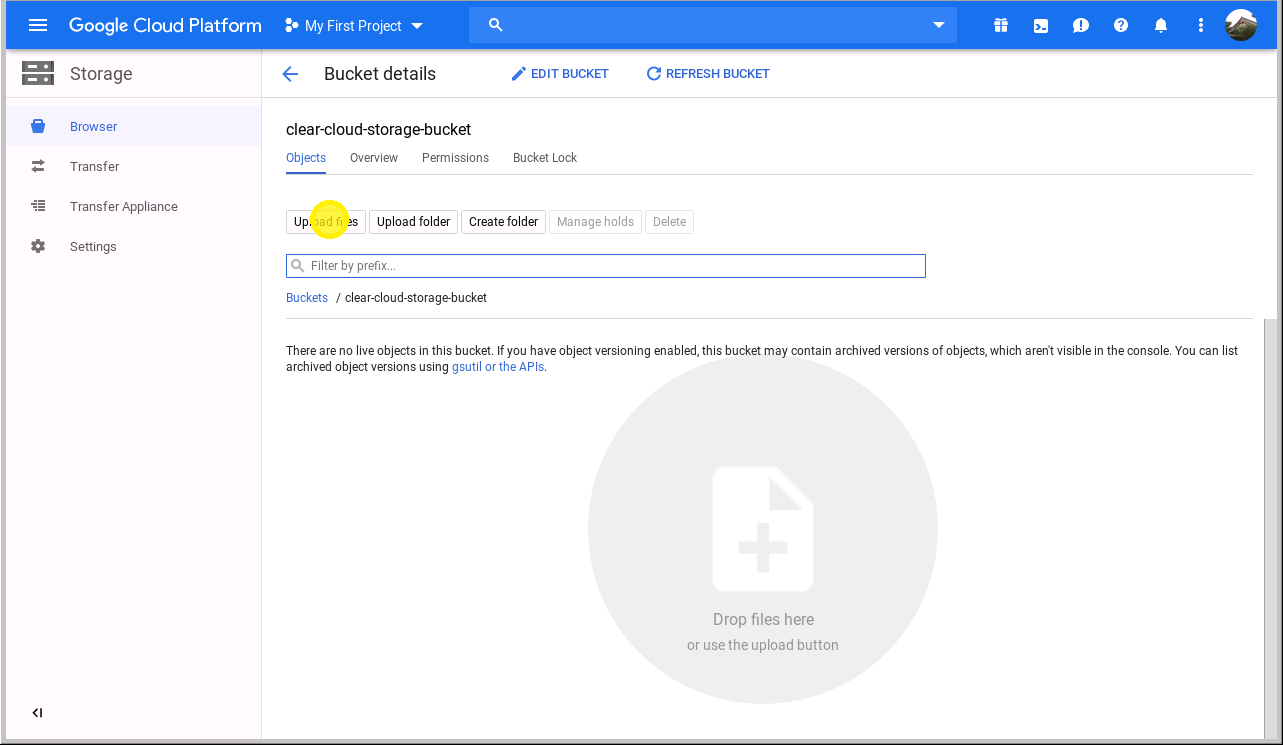Click the Bucket details heading
Screen dimensions: 1283x745
point(380,73)
